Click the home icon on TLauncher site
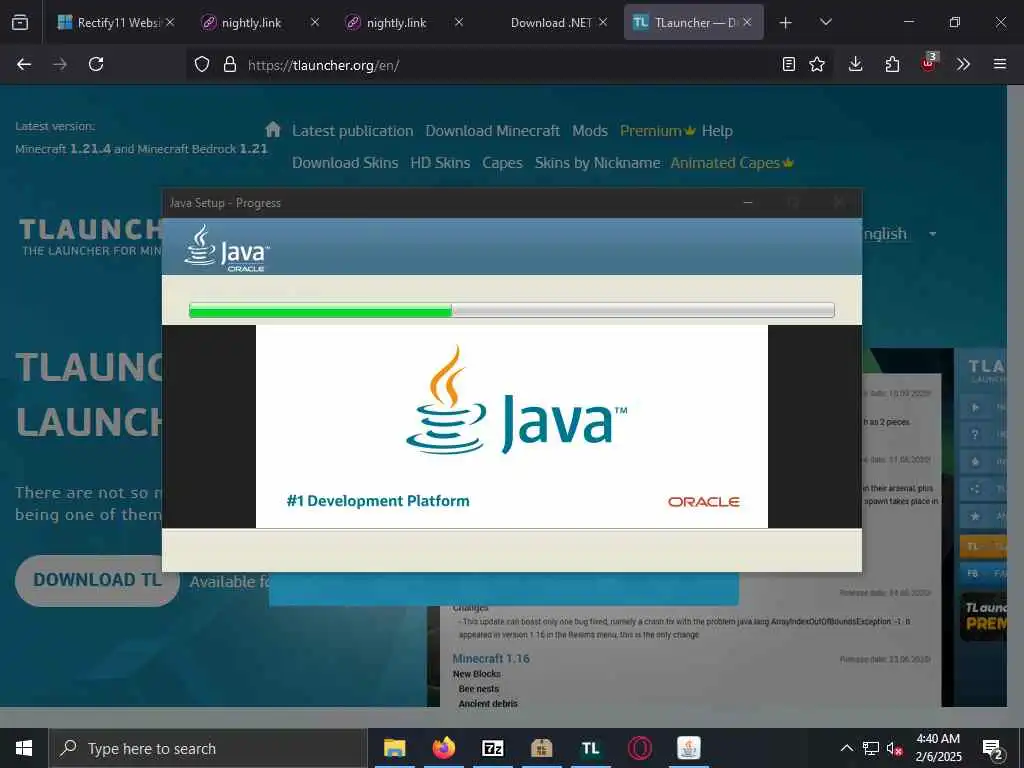 tap(273, 129)
